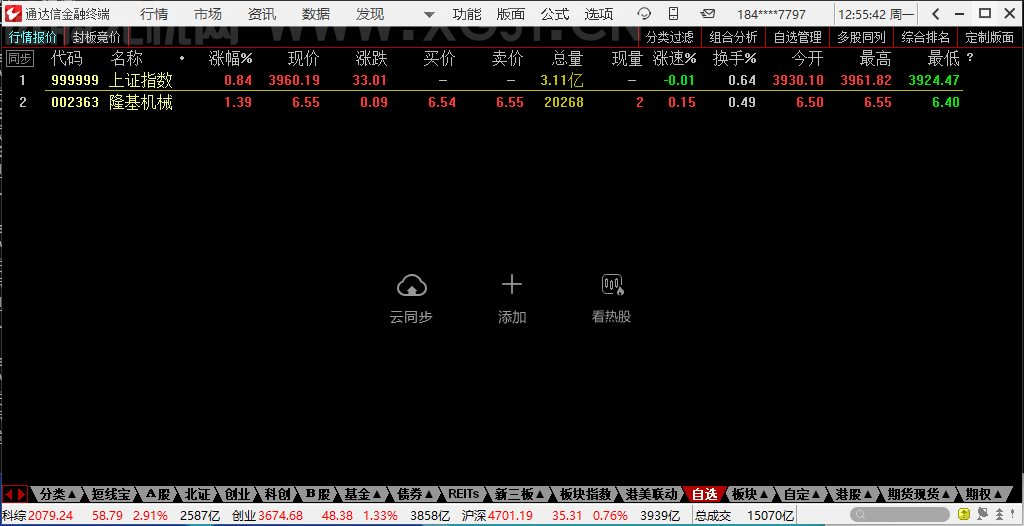Click the red Tongdaxin app logo
Image resolution: width=1024 pixels, height=526 pixels.
click(x=12, y=13)
